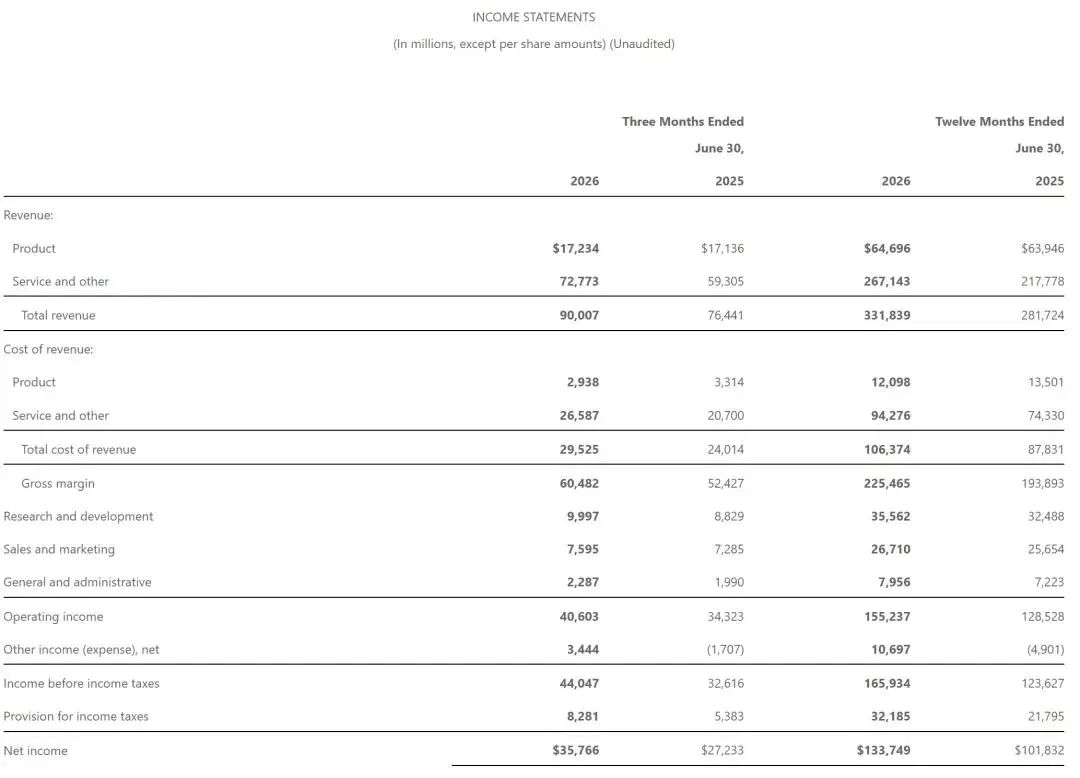
Task: Select the Cost of revenue heading
Action: tap(48, 349)
